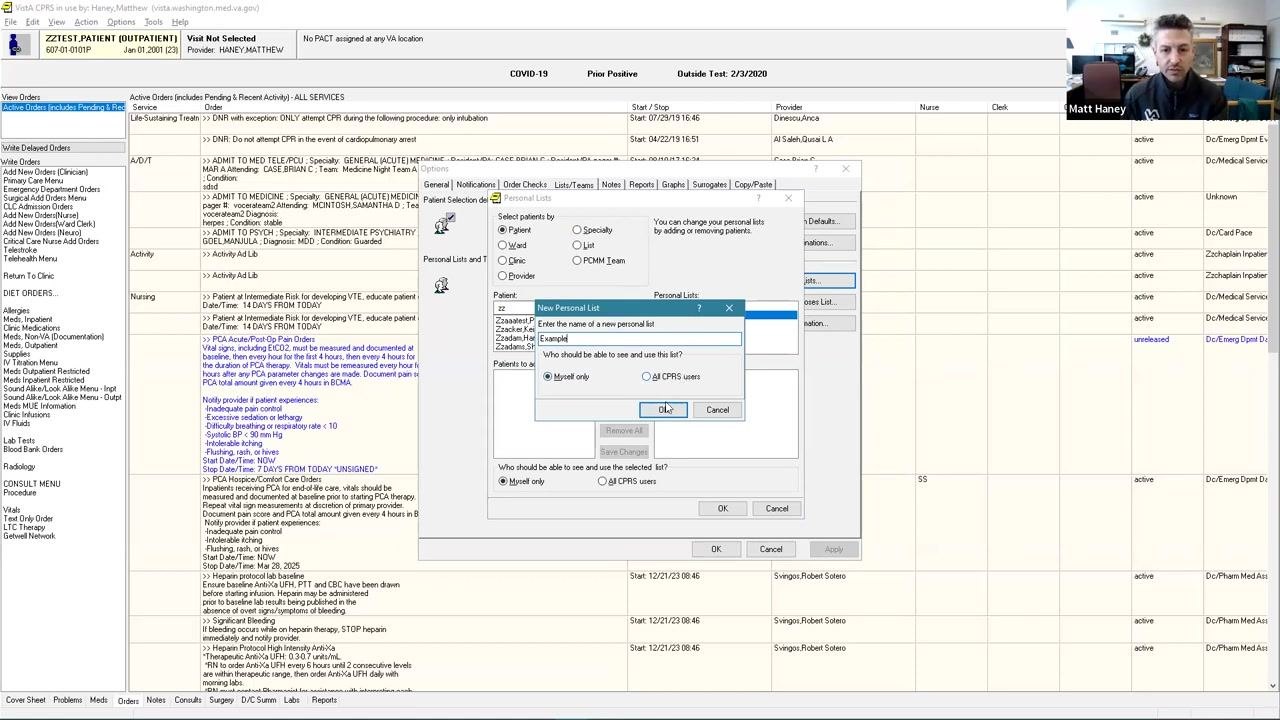Image resolution: width=1280 pixels, height=720 pixels.
Task: Click the VistA CPRS title bar icon
Action: pos(7,8)
